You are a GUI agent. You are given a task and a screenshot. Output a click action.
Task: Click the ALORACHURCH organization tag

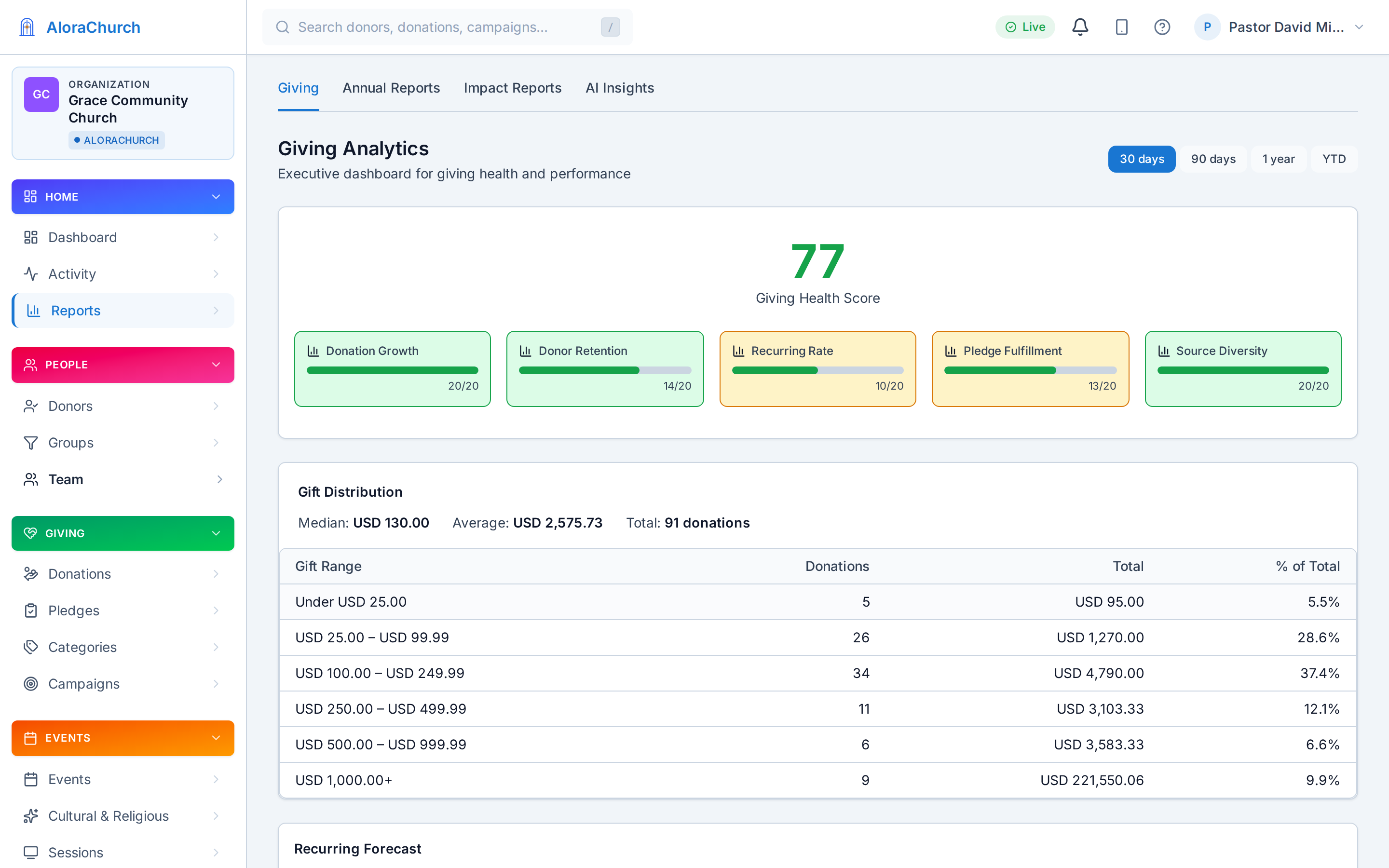[117, 140]
